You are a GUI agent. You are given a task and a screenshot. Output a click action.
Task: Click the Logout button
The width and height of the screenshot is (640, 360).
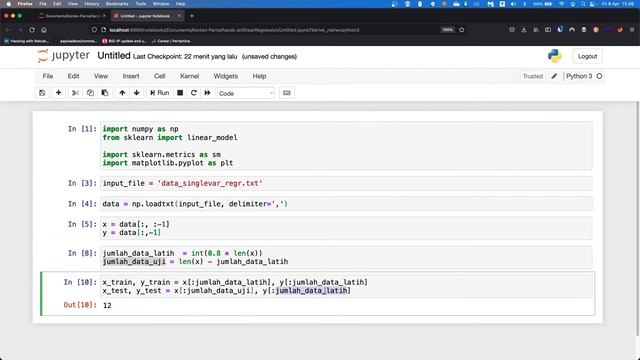tap(587, 56)
